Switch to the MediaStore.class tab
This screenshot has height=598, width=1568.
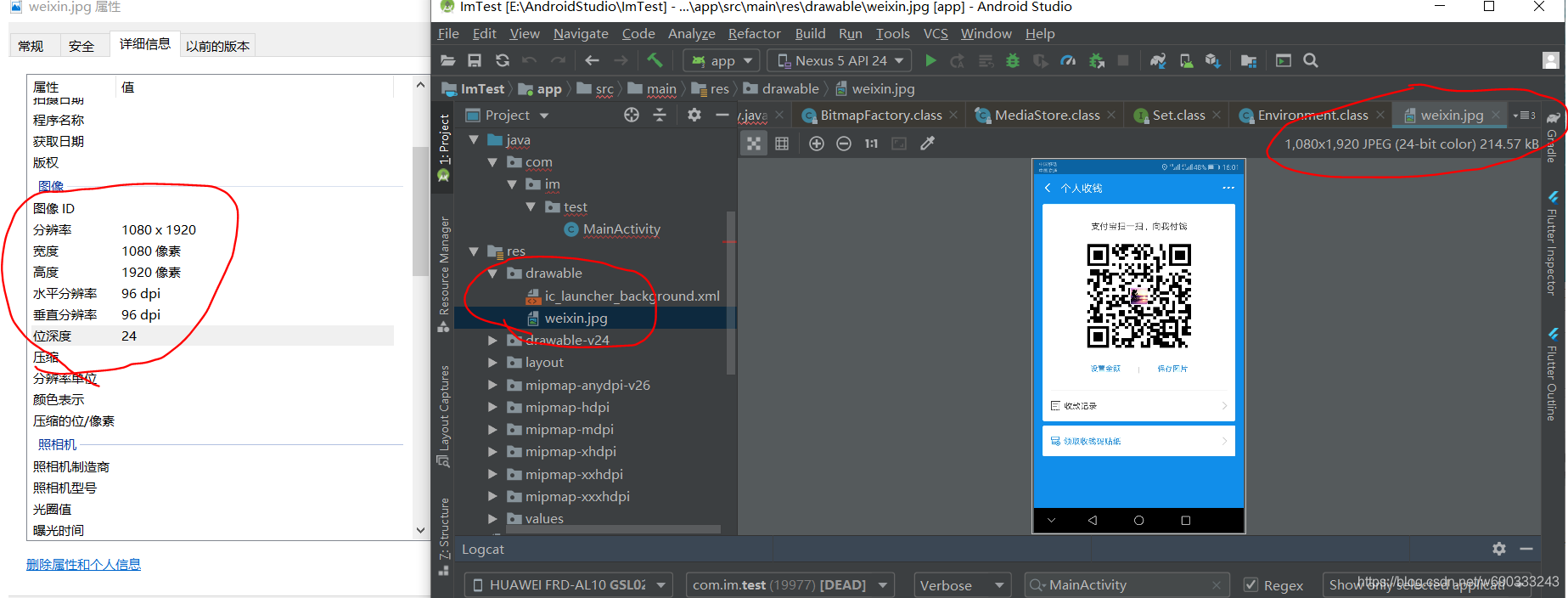click(1046, 115)
